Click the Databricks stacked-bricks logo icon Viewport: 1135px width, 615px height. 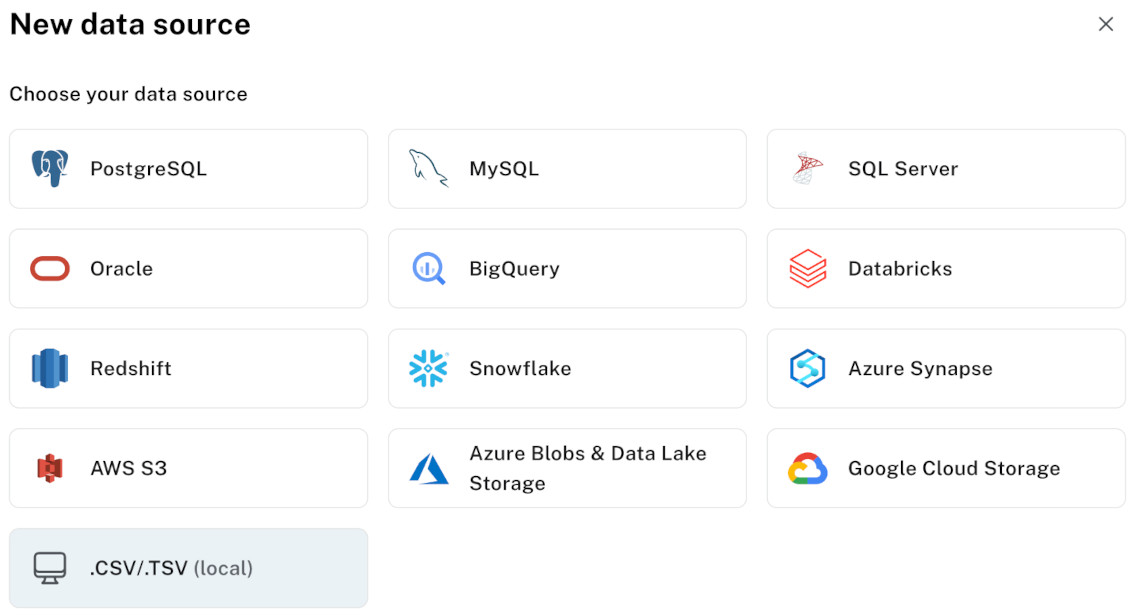coord(806,268)
